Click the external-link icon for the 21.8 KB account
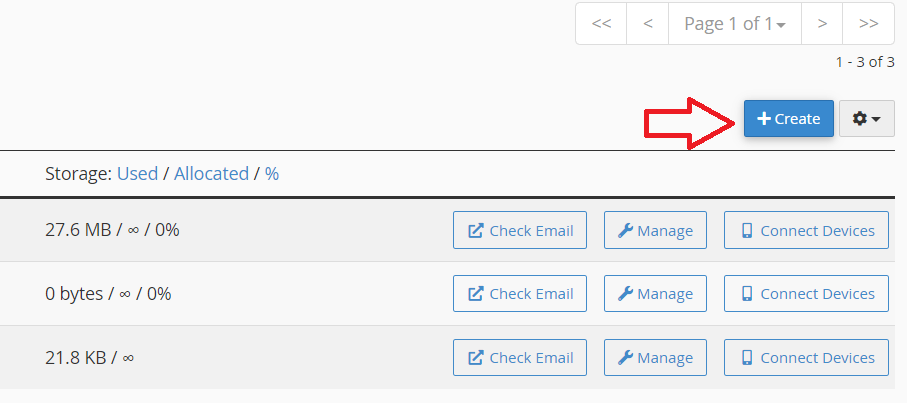This screenshot has width=907, height=403. coord(476,357)
